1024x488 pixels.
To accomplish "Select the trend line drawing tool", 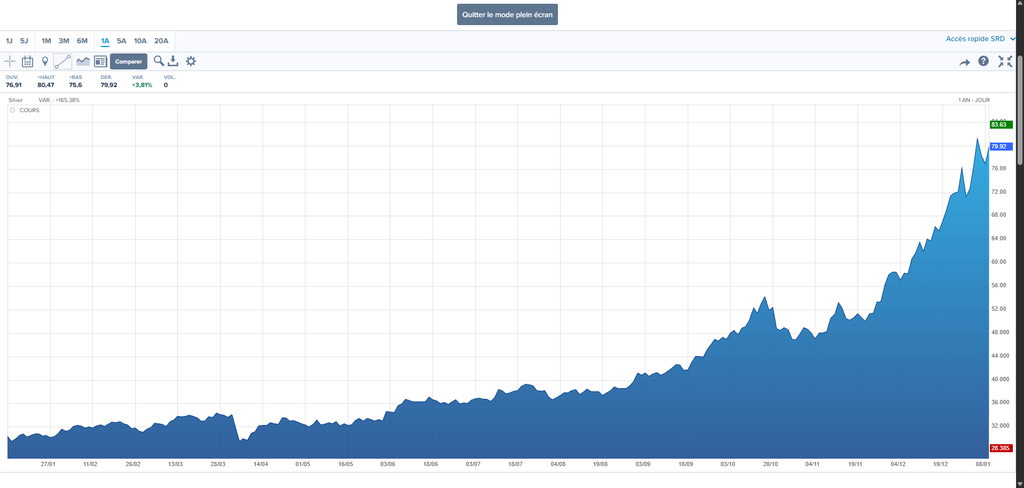I will [63, 62].
